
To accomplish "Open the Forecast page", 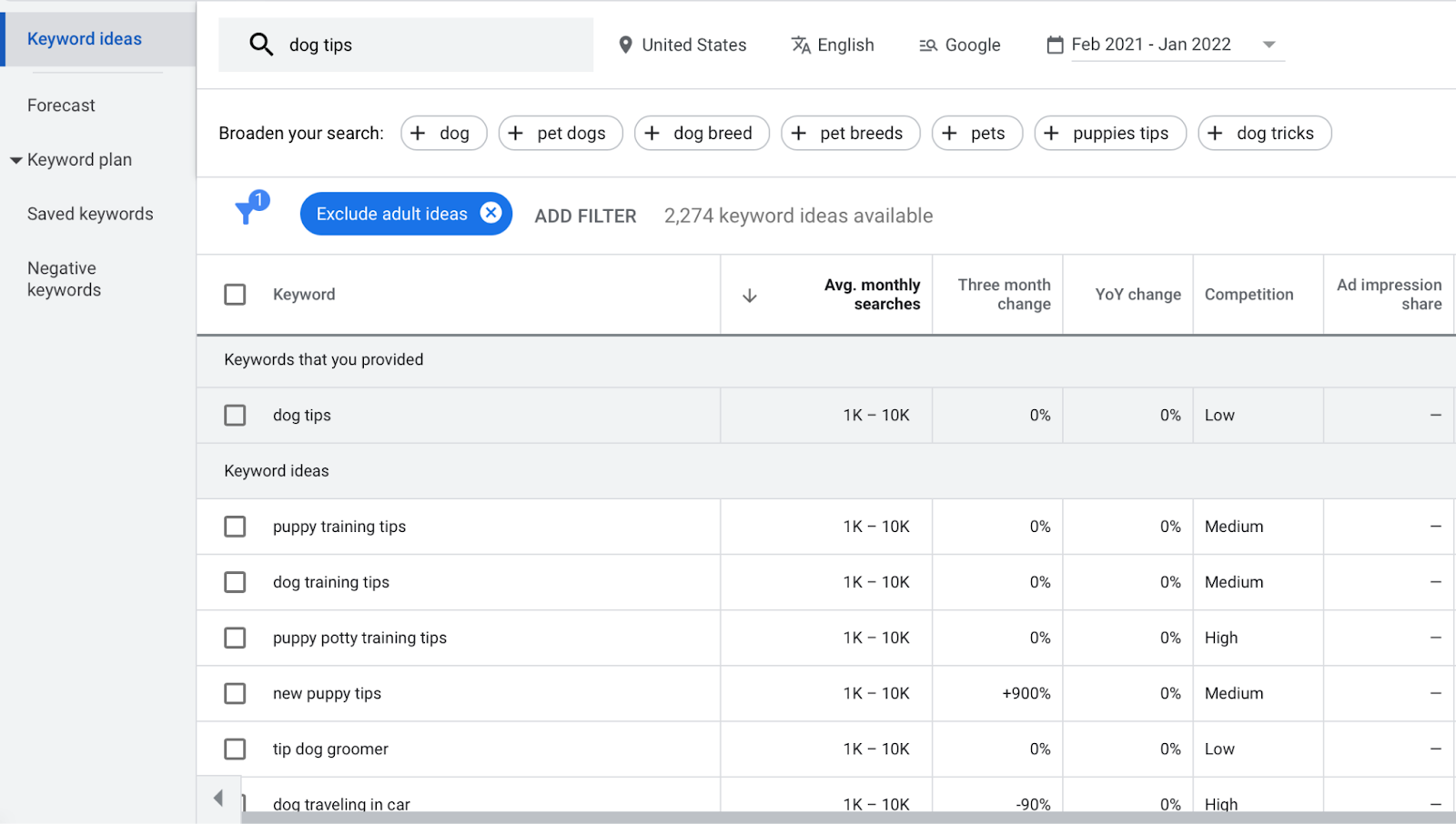I will pos(61,106).
